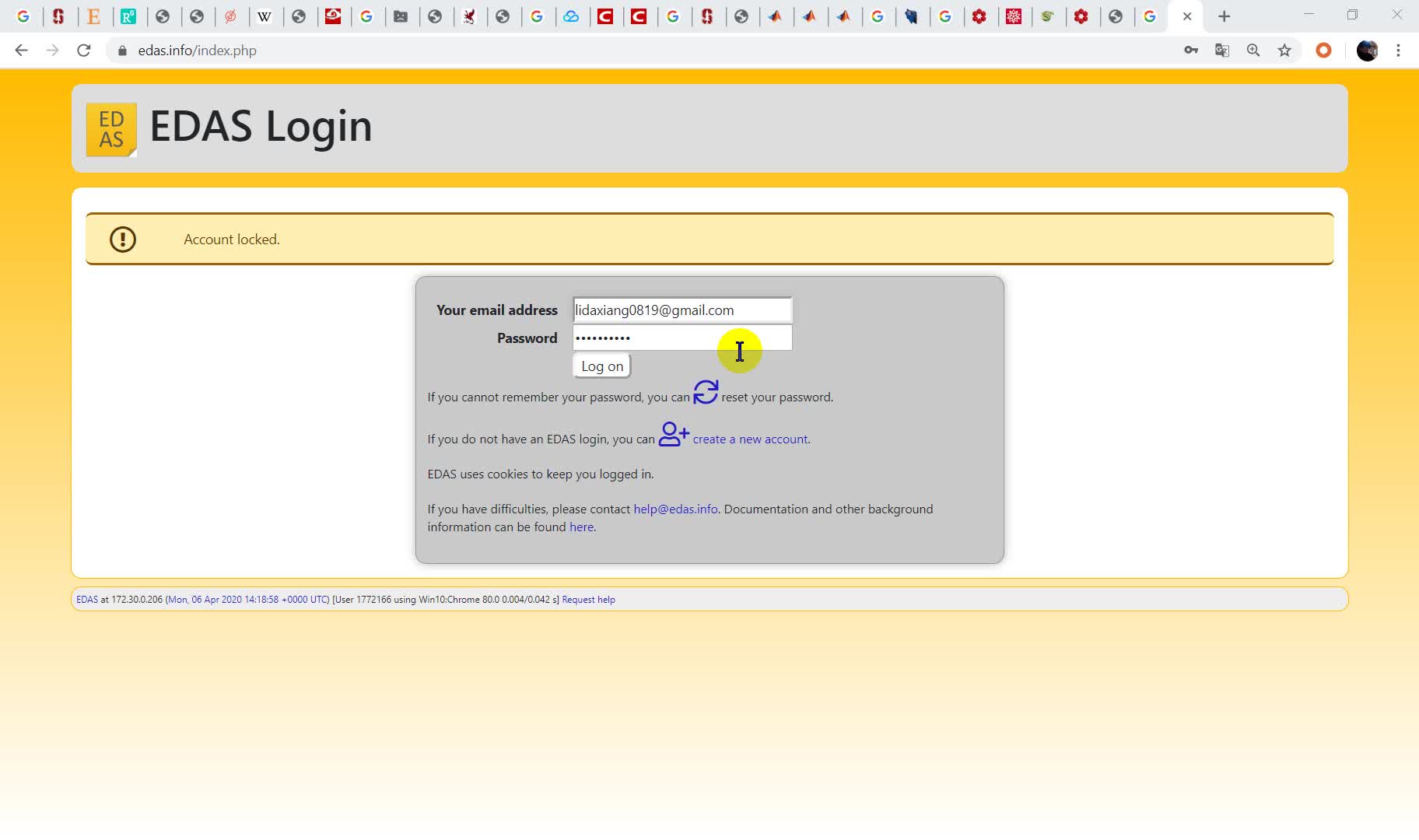
Task: Click the yellow EDAS logo
Action: pyautogui.click(x=111, y=129)
